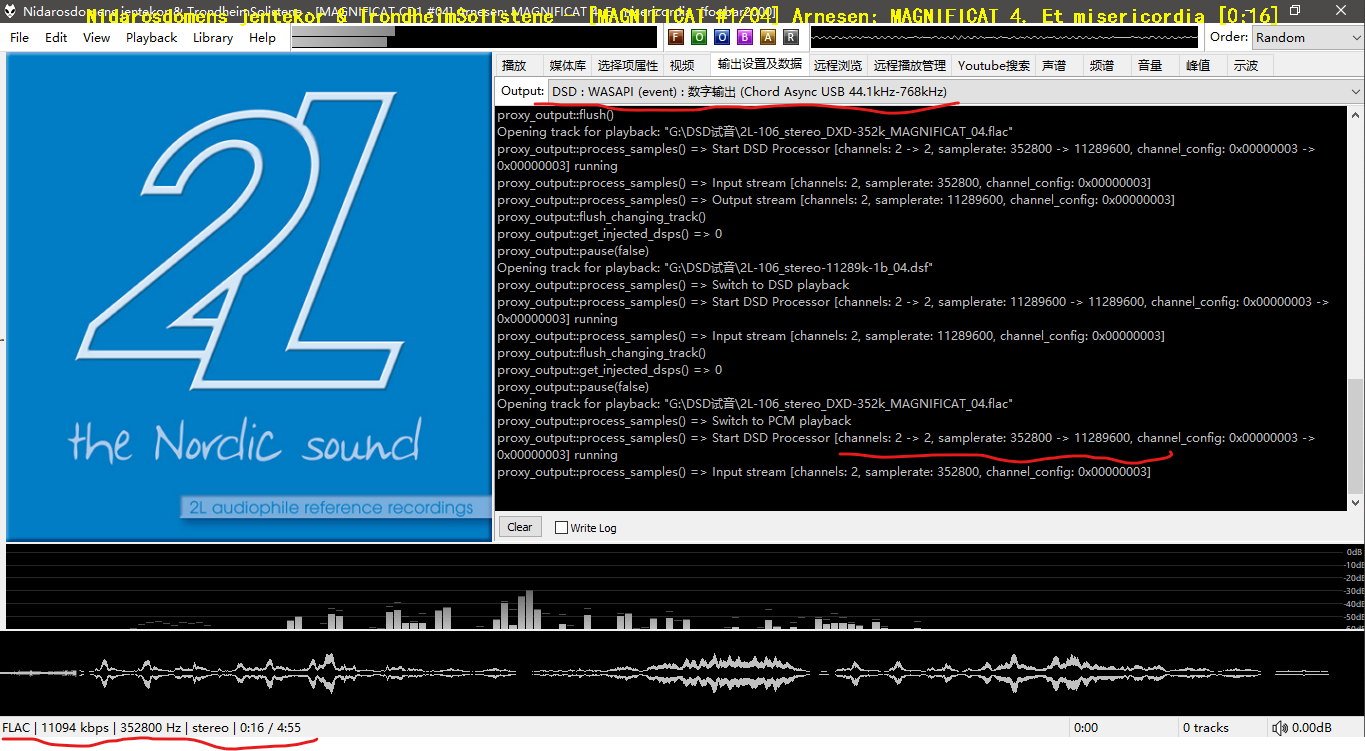Switch to the Youtube搜索 tab

tap(993, 65)
